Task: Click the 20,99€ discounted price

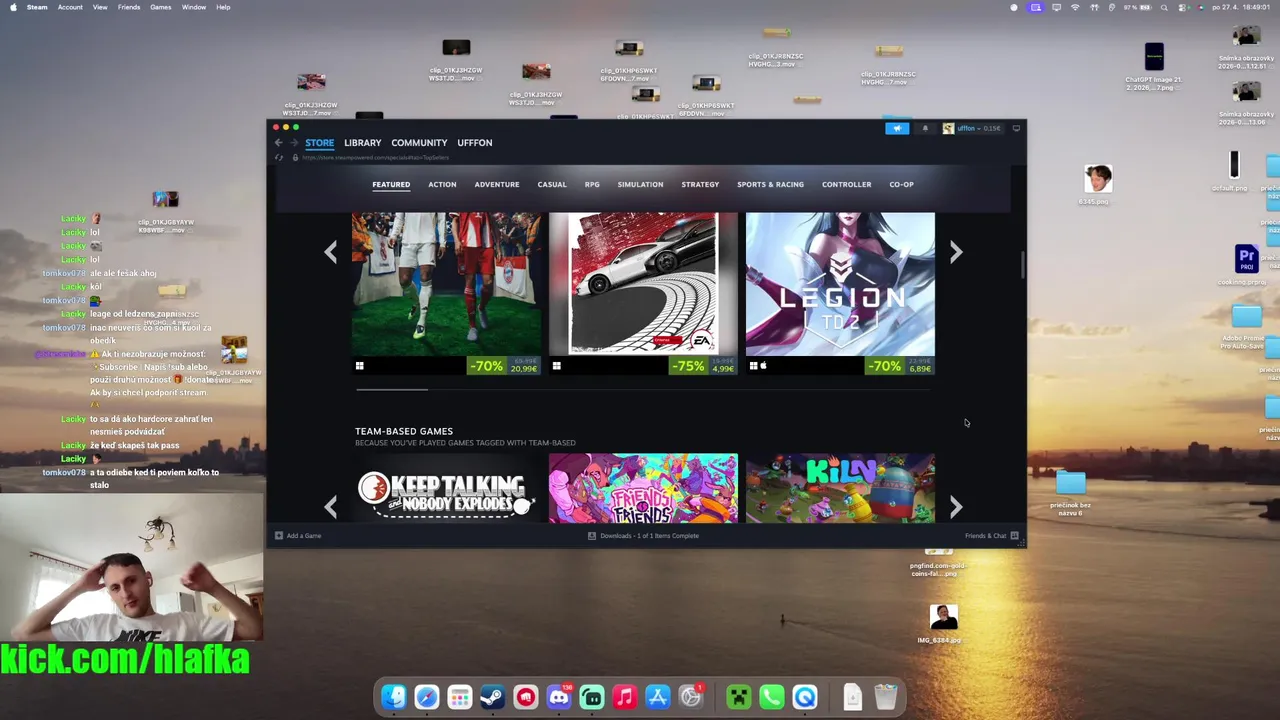Action: coord(523,368)
